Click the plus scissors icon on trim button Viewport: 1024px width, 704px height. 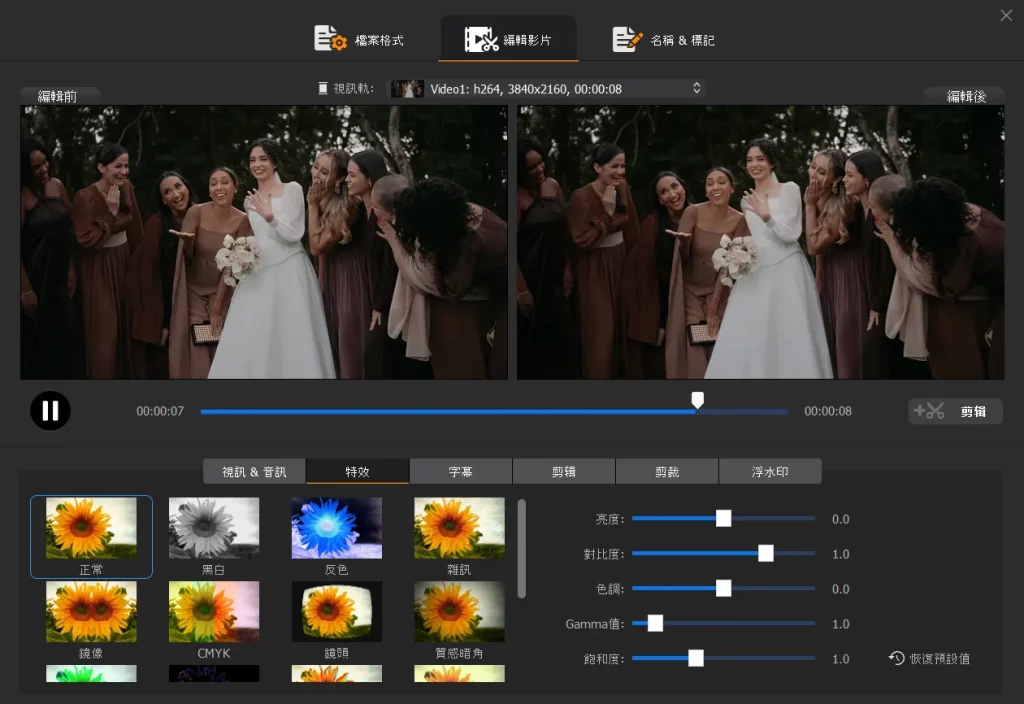click(x=929, y=411)
